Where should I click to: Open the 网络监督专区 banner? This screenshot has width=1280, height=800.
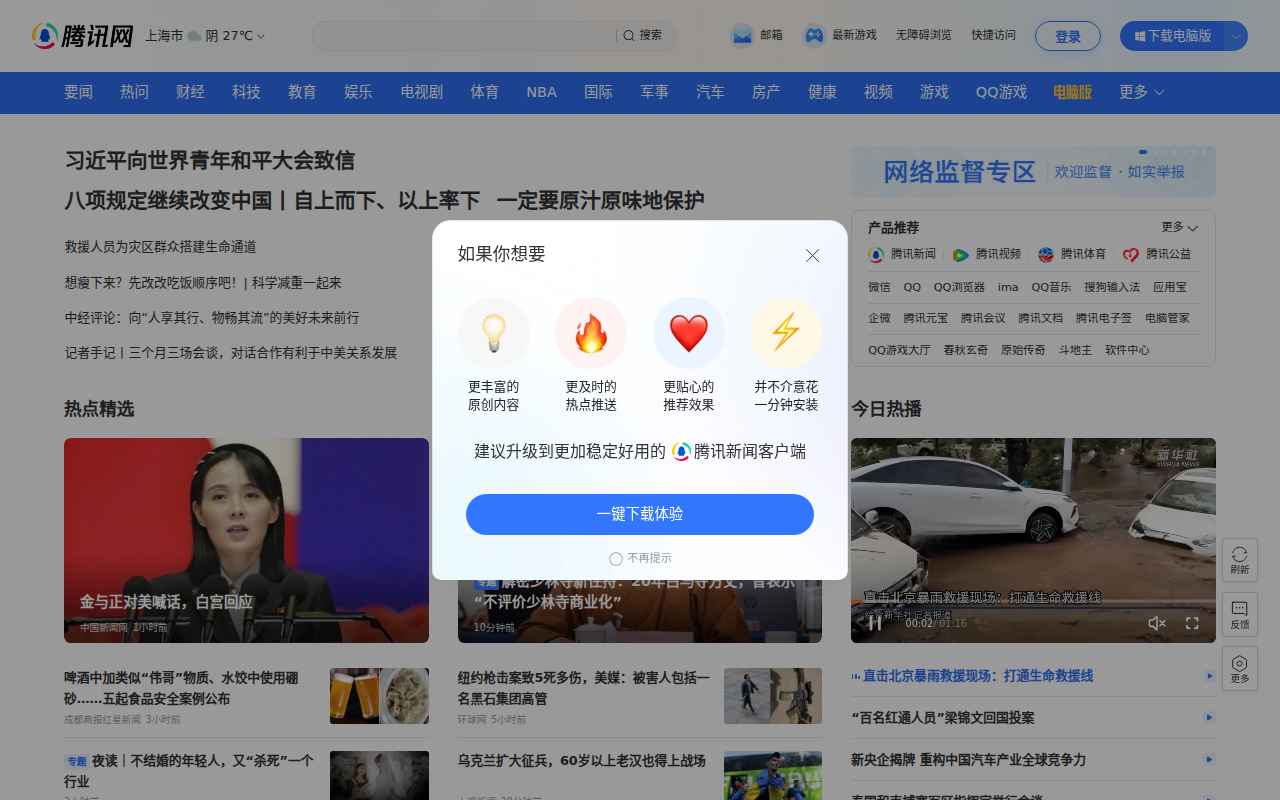[1033, 172]
